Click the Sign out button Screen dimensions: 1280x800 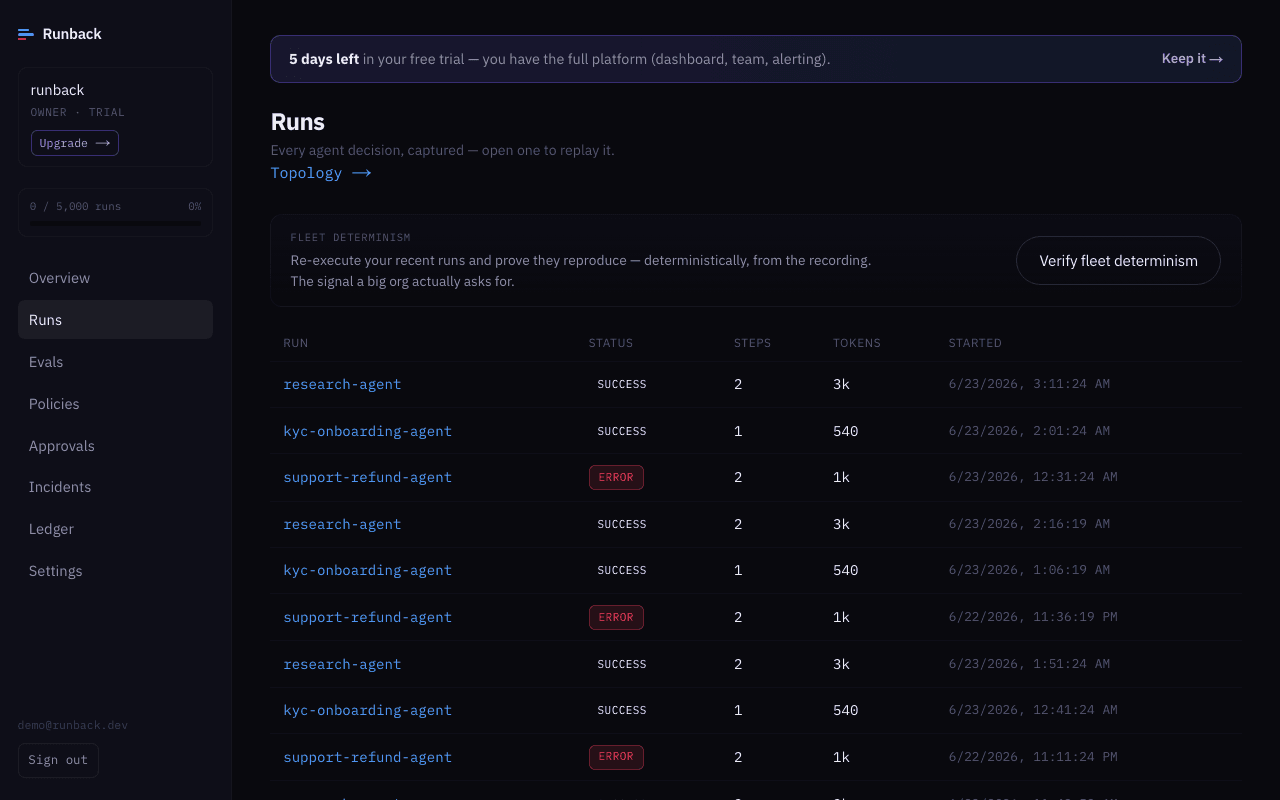[58, 760]
